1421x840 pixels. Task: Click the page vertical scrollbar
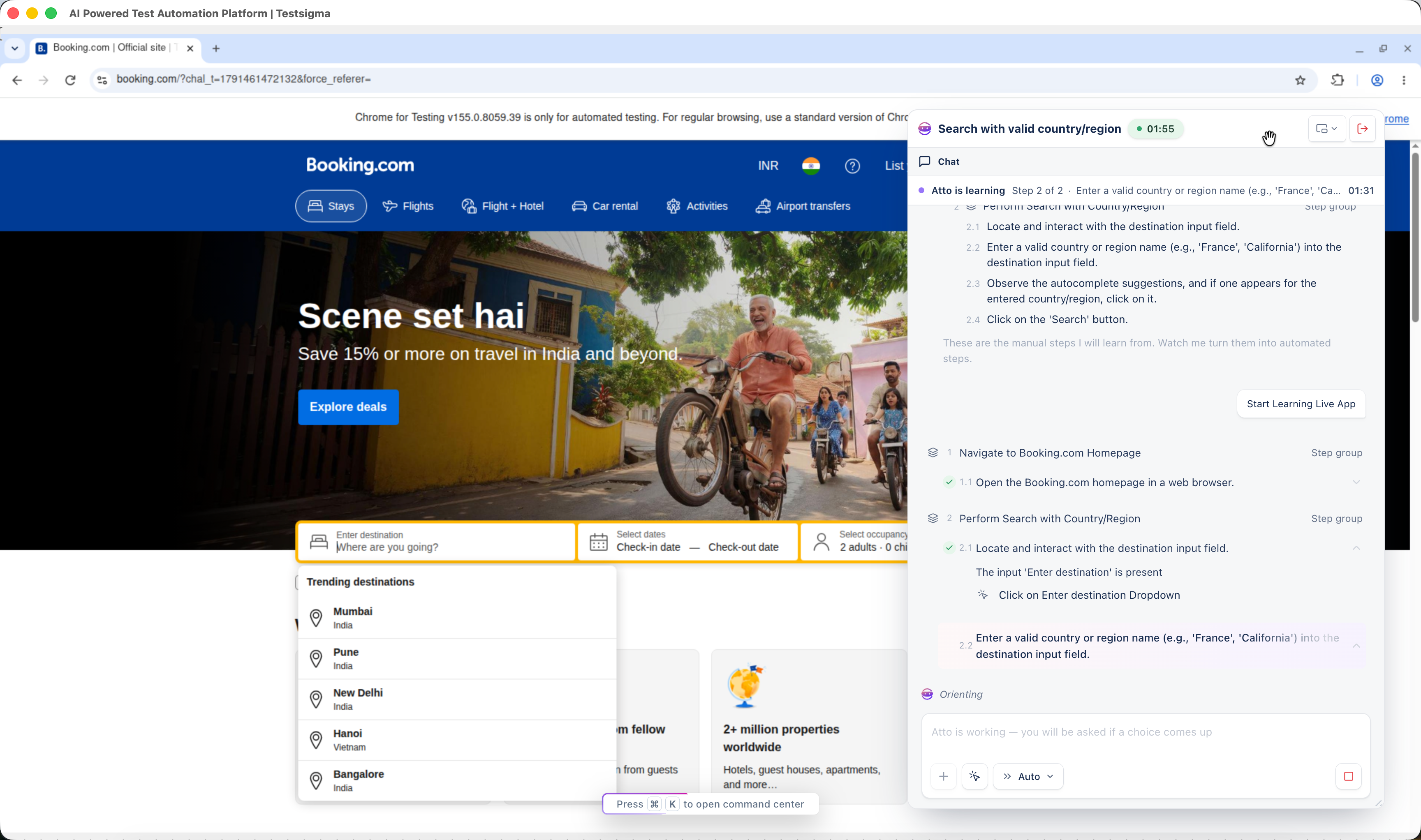[x=1415, y=238]
